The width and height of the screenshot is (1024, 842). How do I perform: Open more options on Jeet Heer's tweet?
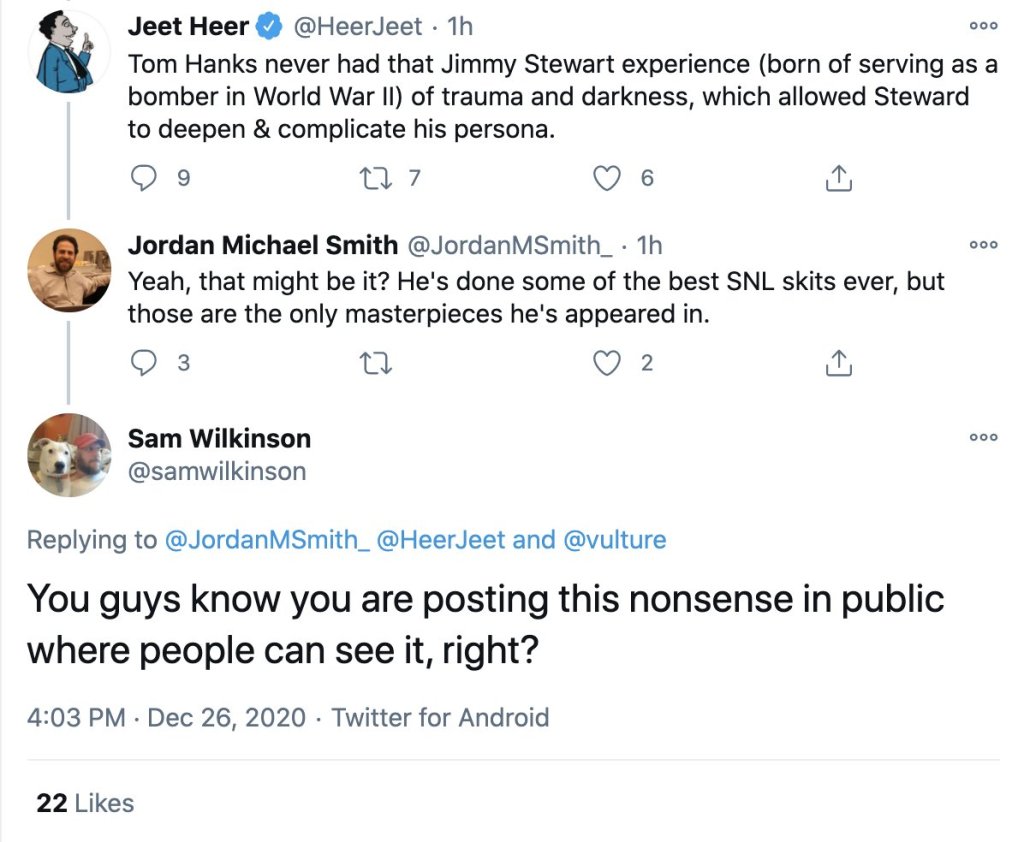pos(983,27)
